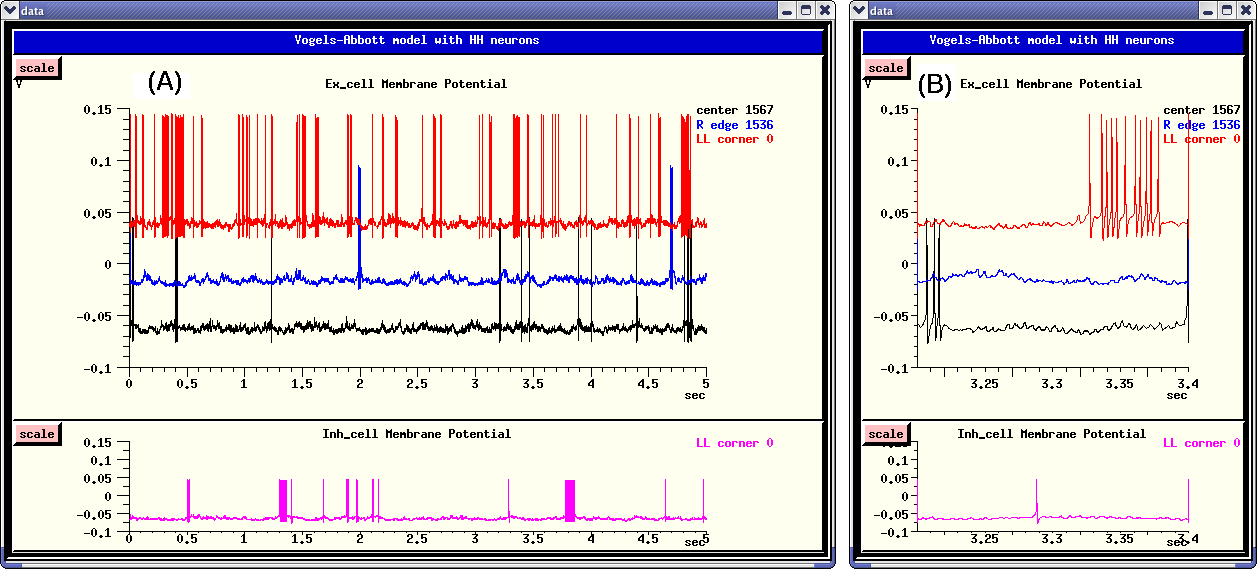This screenshot has height=570, width=1260.
Task: Minimize the right data window
Action: (x=1210, y=10)
